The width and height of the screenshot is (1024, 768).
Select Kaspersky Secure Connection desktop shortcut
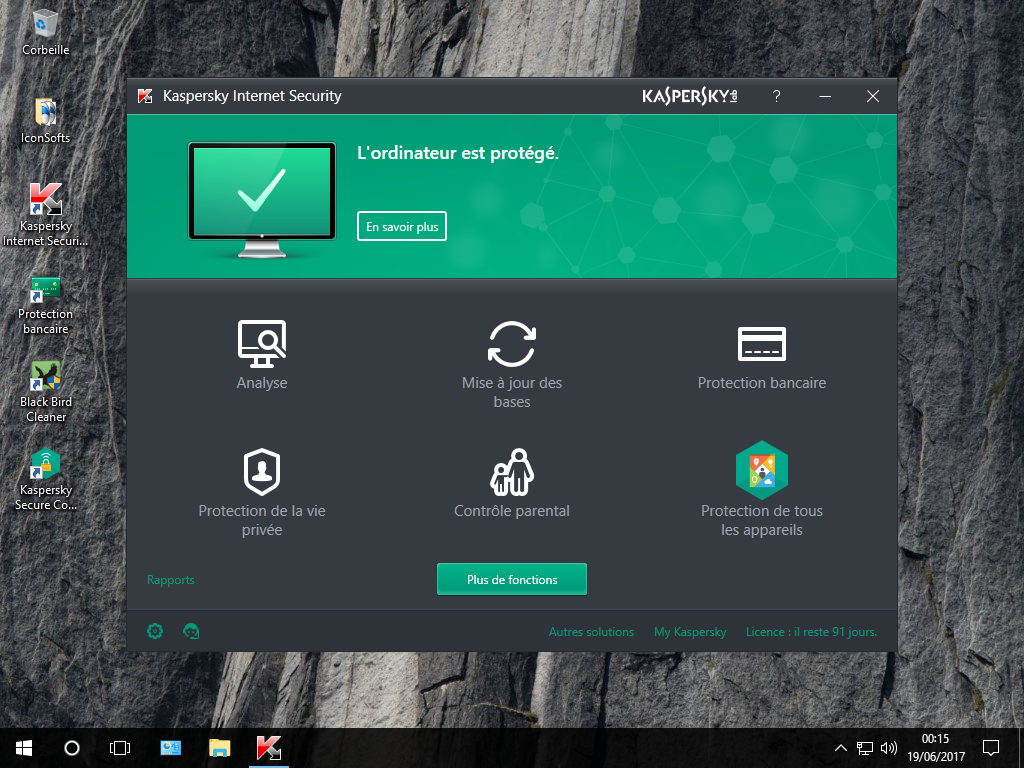[46, 480]
